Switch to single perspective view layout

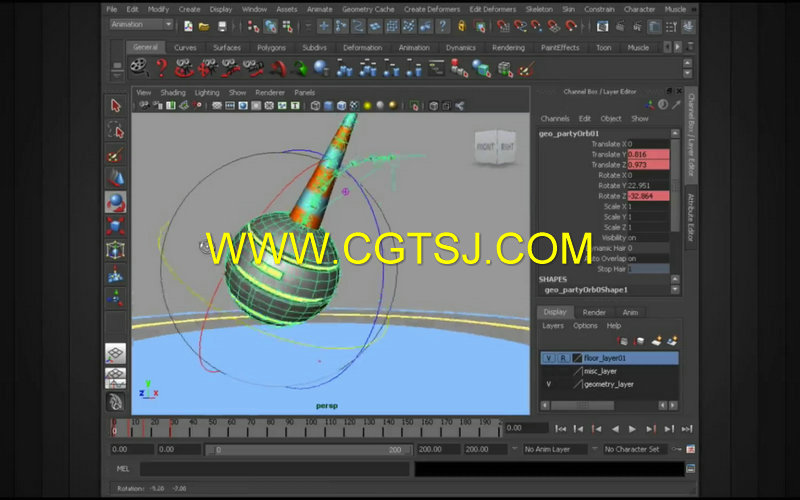click(x=116, y=354)
